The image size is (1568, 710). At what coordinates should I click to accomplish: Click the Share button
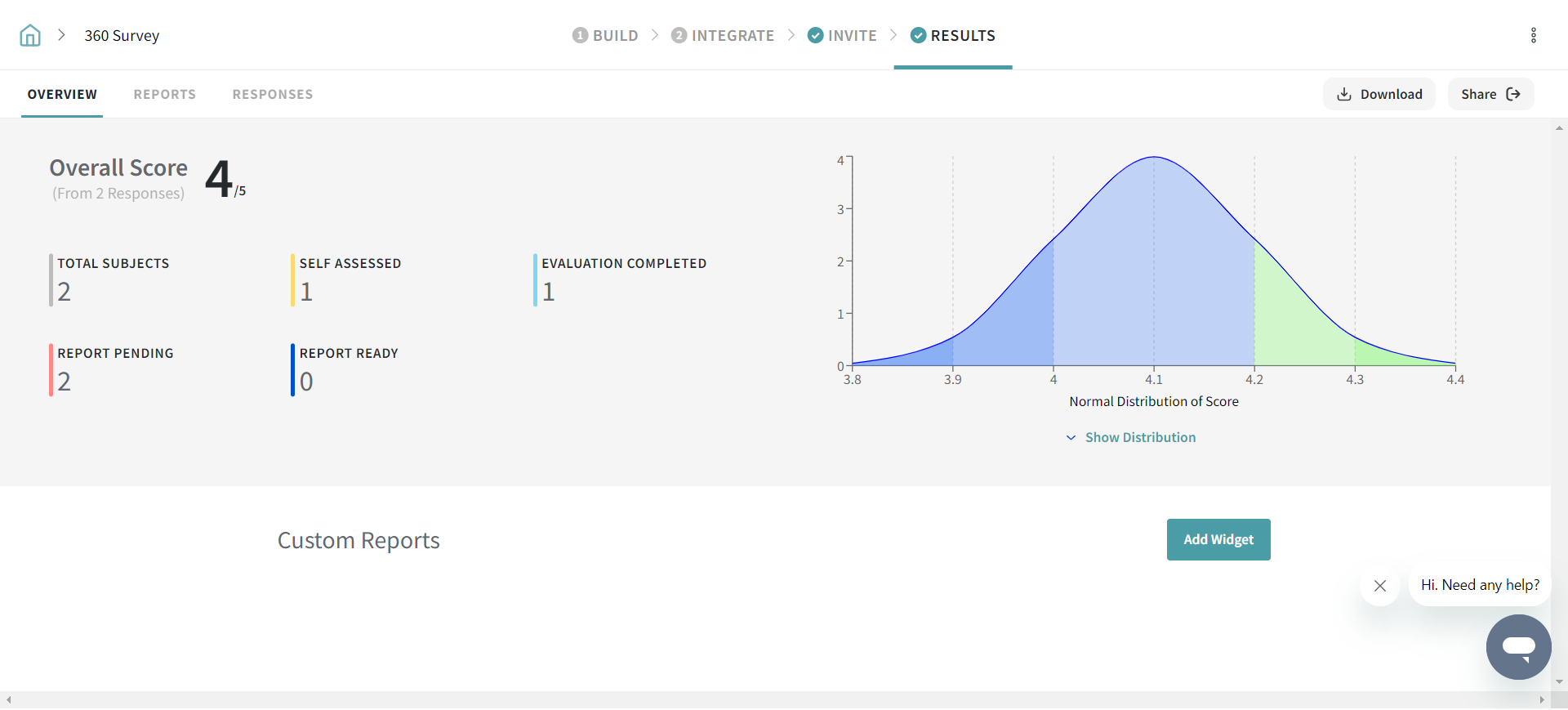(1490, 94)
